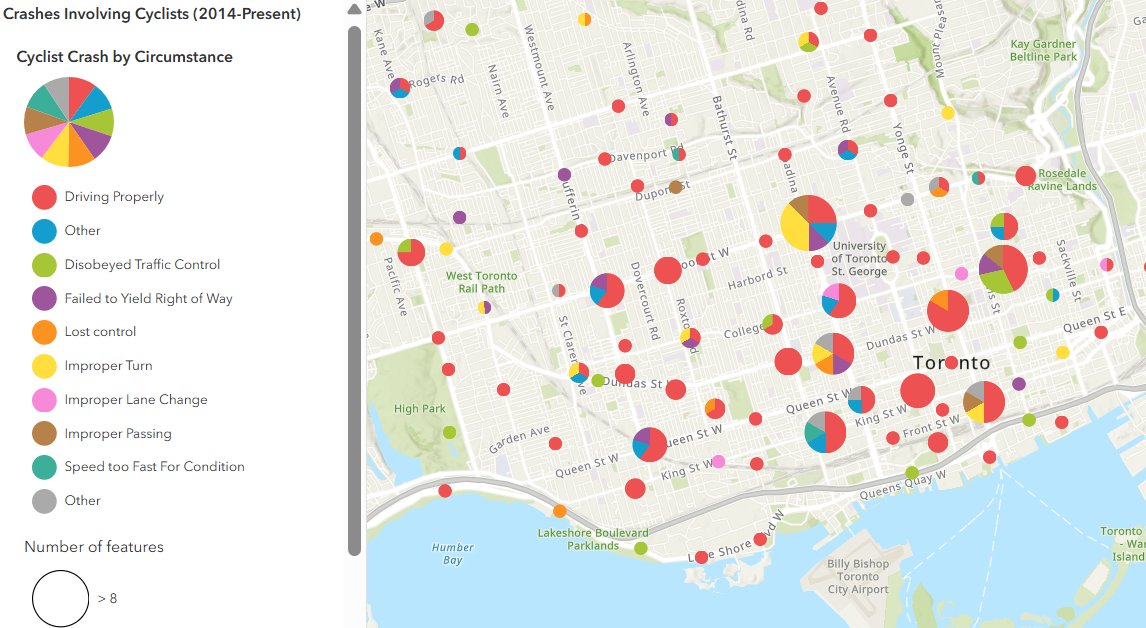This screenshot has height=628, width=1146.
Task: Click the legend panel vertical scrollbar thumb
Action: [x=354, y=291]
